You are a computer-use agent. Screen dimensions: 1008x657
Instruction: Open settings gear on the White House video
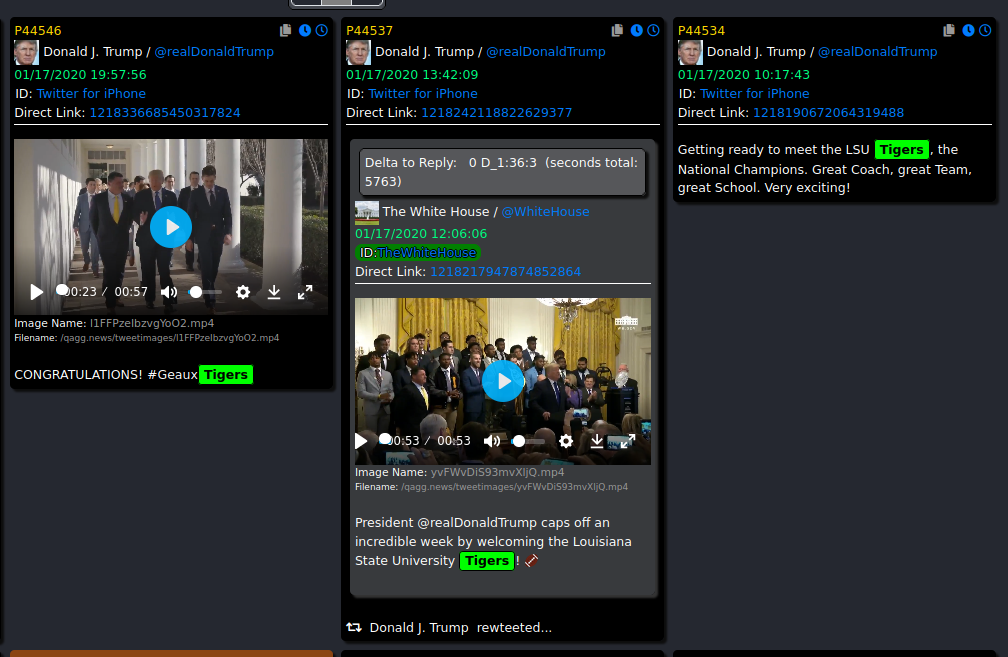click(566, 441)
